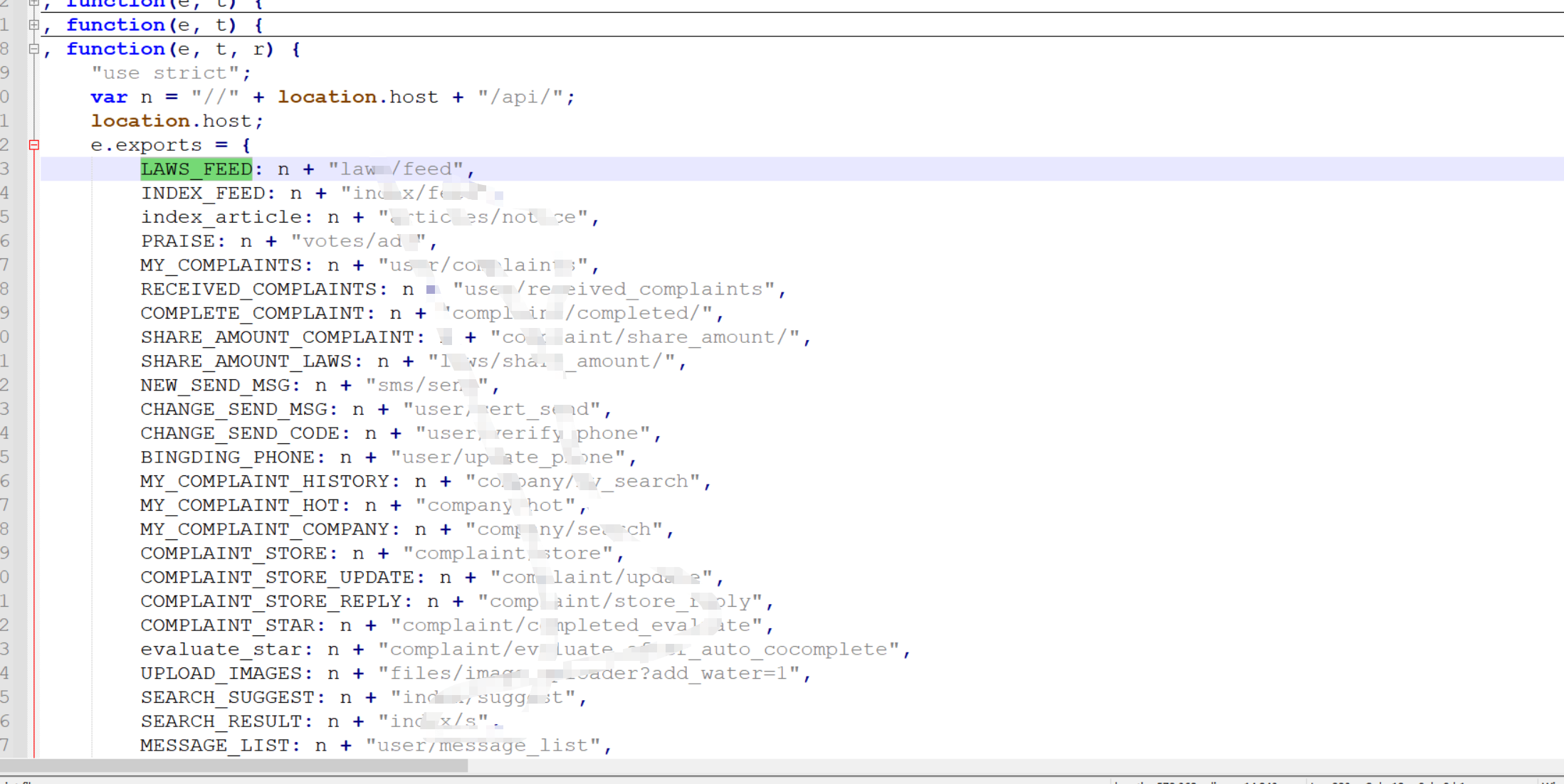Expand the folded function(e, t) block above function(e, t, r)
The image size is (1564, 784).
pos(33,25)
